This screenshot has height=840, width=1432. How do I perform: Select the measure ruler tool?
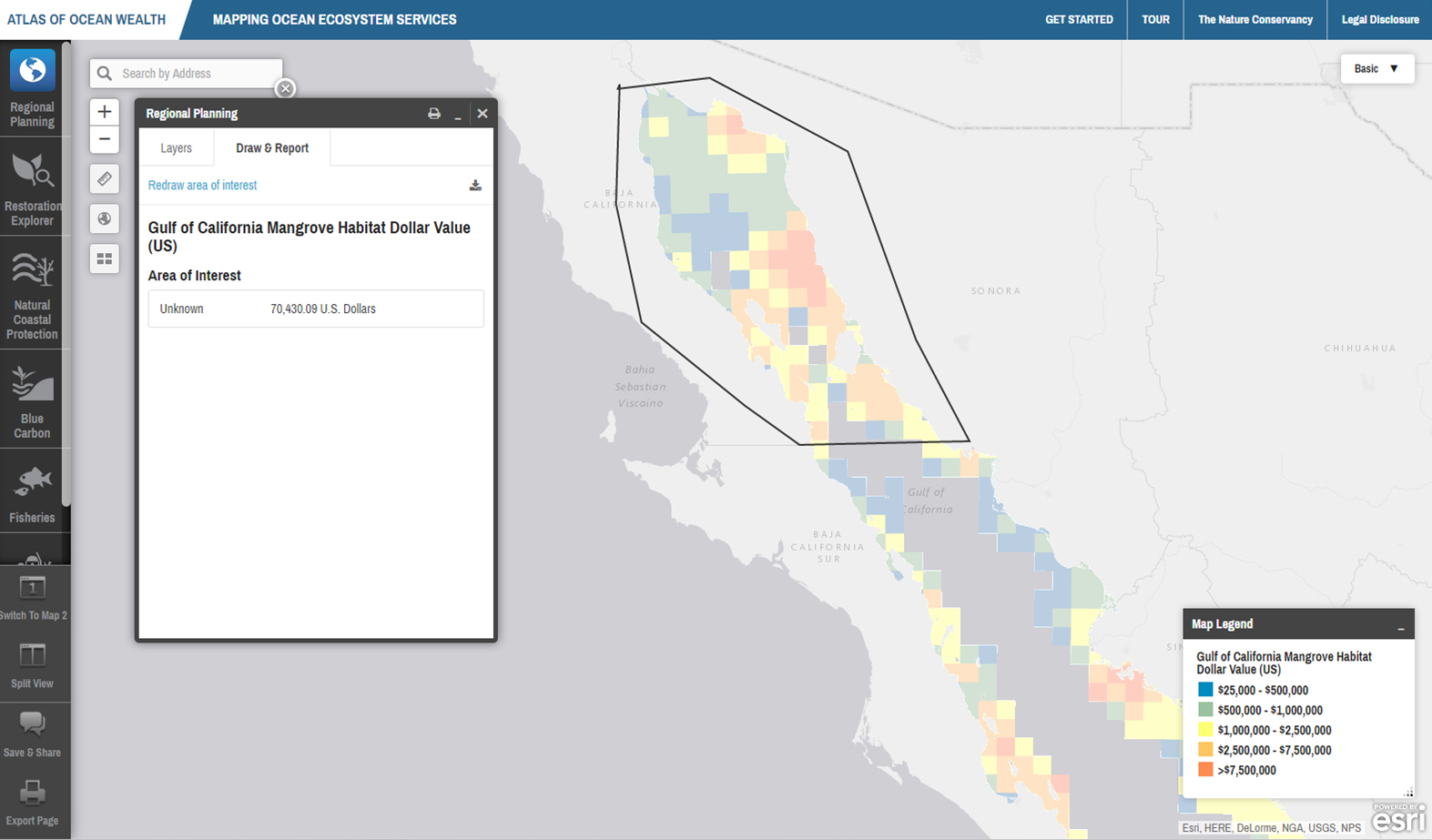pos(105,179)
